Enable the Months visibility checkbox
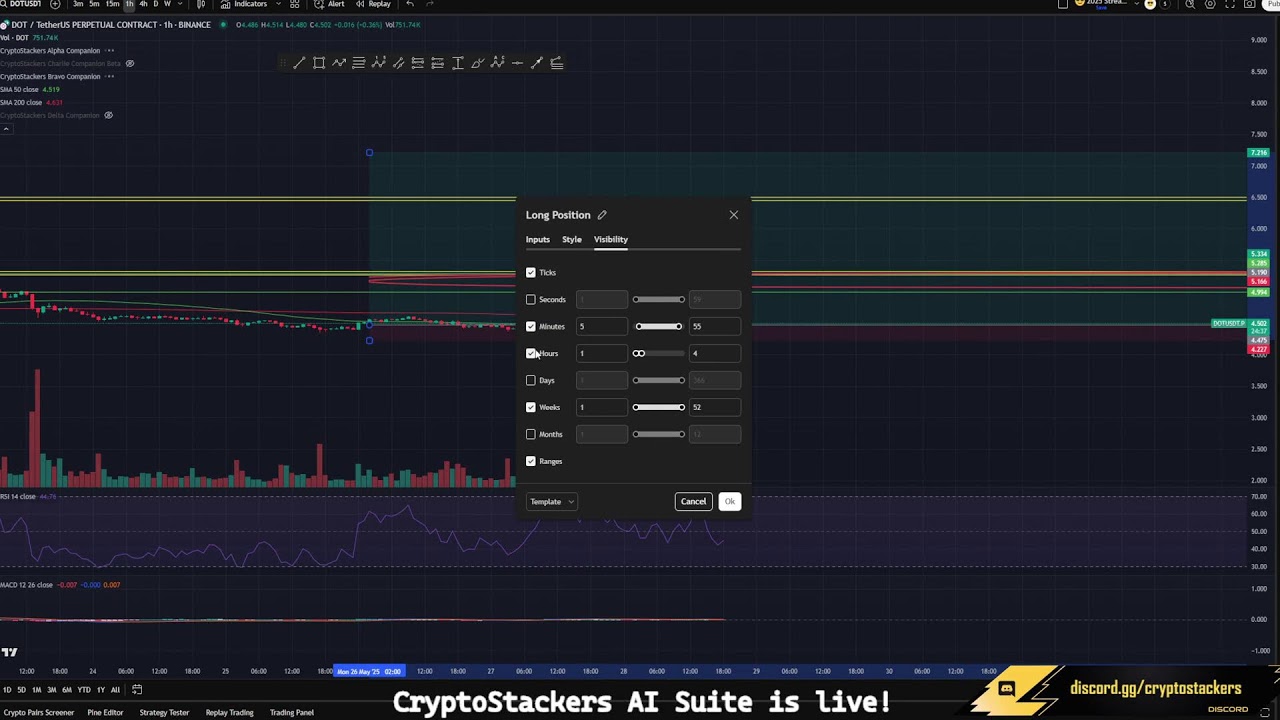 pos(531,434)
